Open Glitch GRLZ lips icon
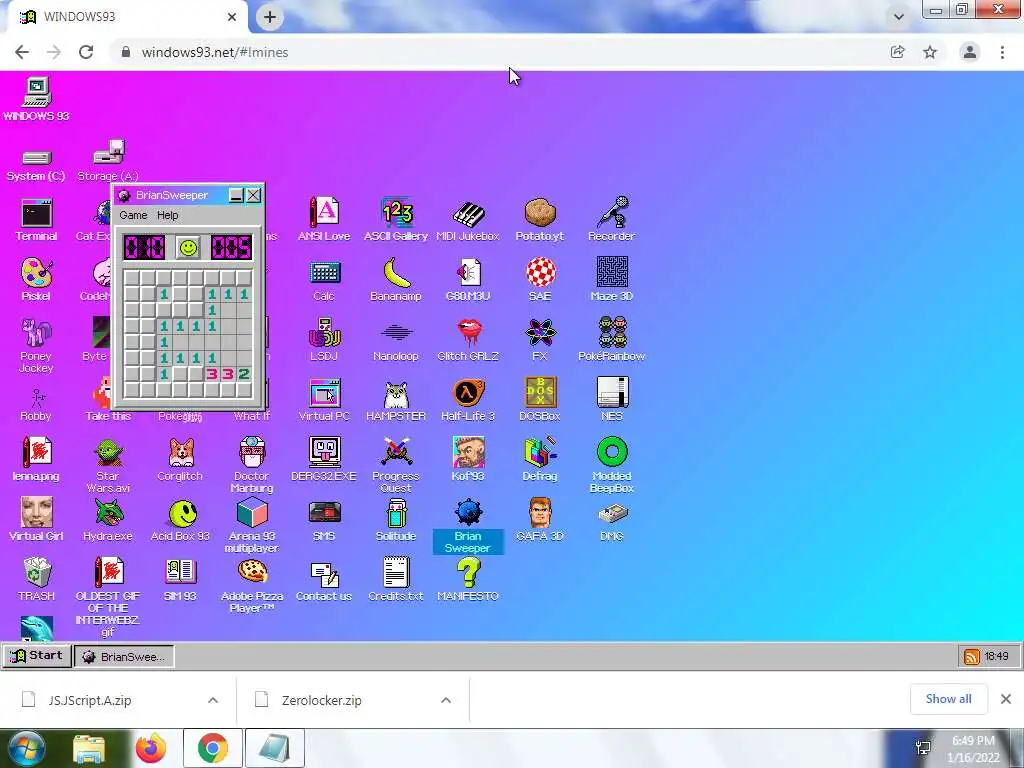1024x768 pixels. [469, 332]
